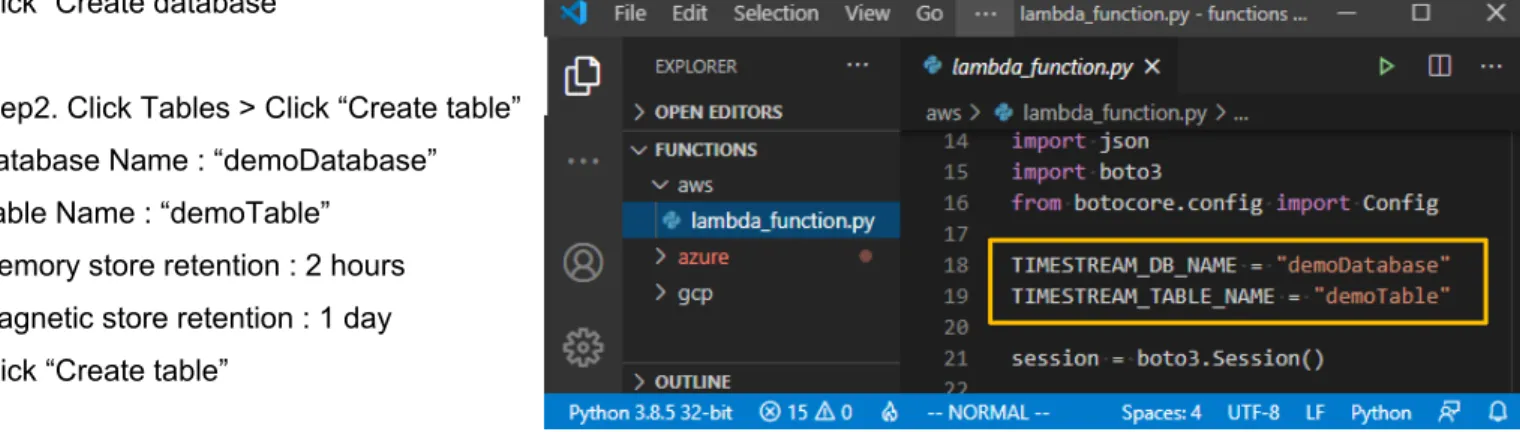Open the notifications bell in the status bar
The image size is (1520, 432).
click(x=1497, y=412)
